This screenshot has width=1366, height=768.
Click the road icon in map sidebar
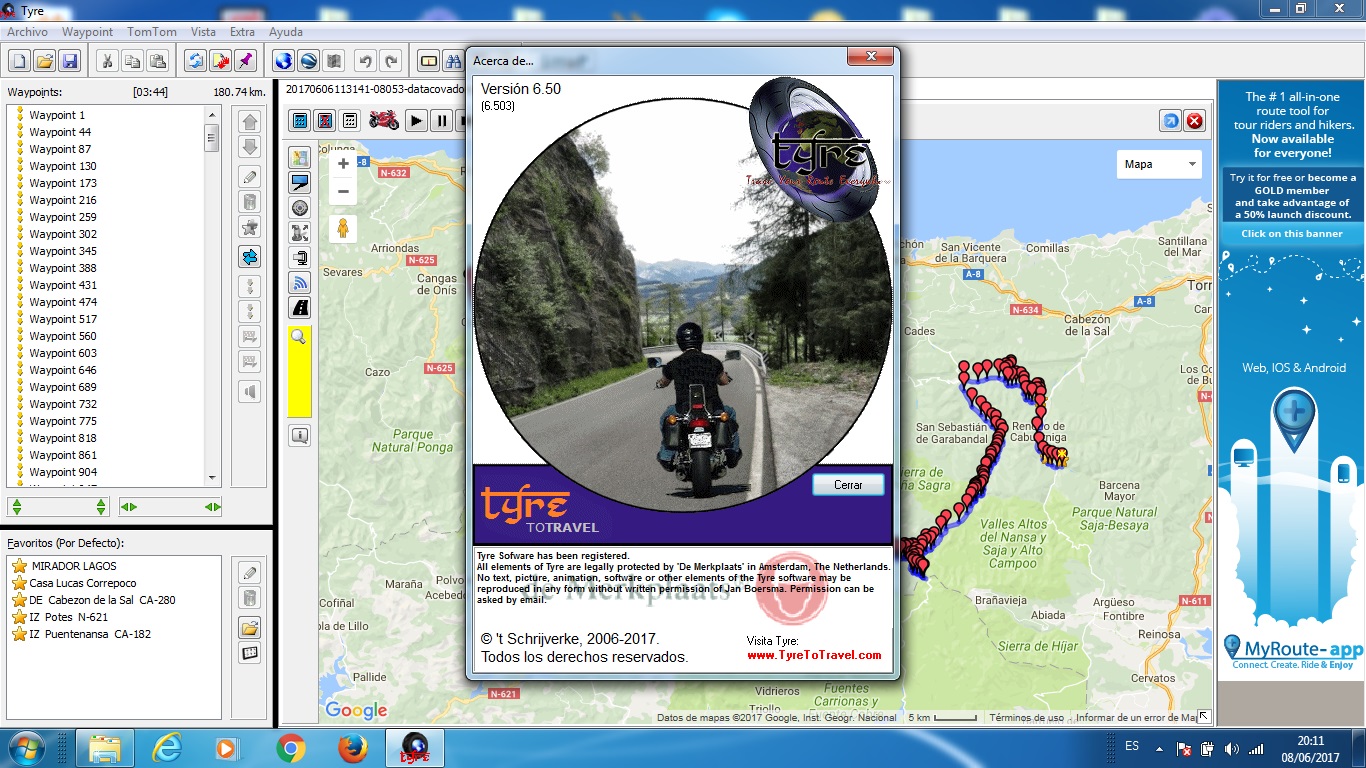tap(299, 308)
